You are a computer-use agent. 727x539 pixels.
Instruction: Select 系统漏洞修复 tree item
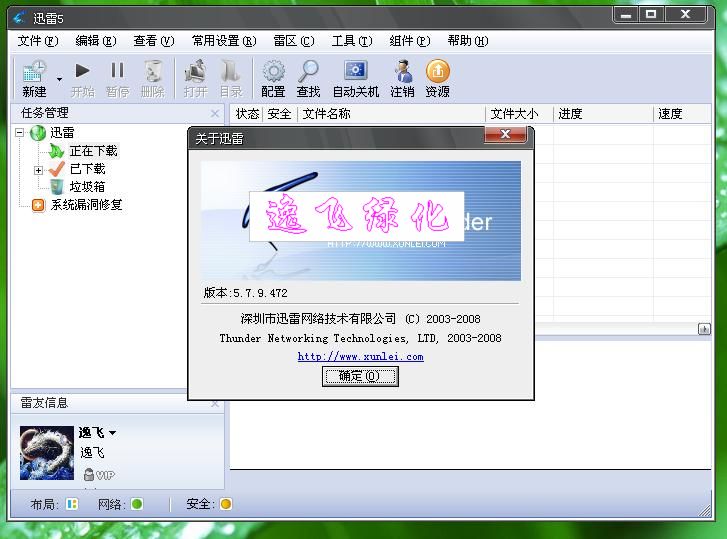pyautogui.click(x=87, y=205)
